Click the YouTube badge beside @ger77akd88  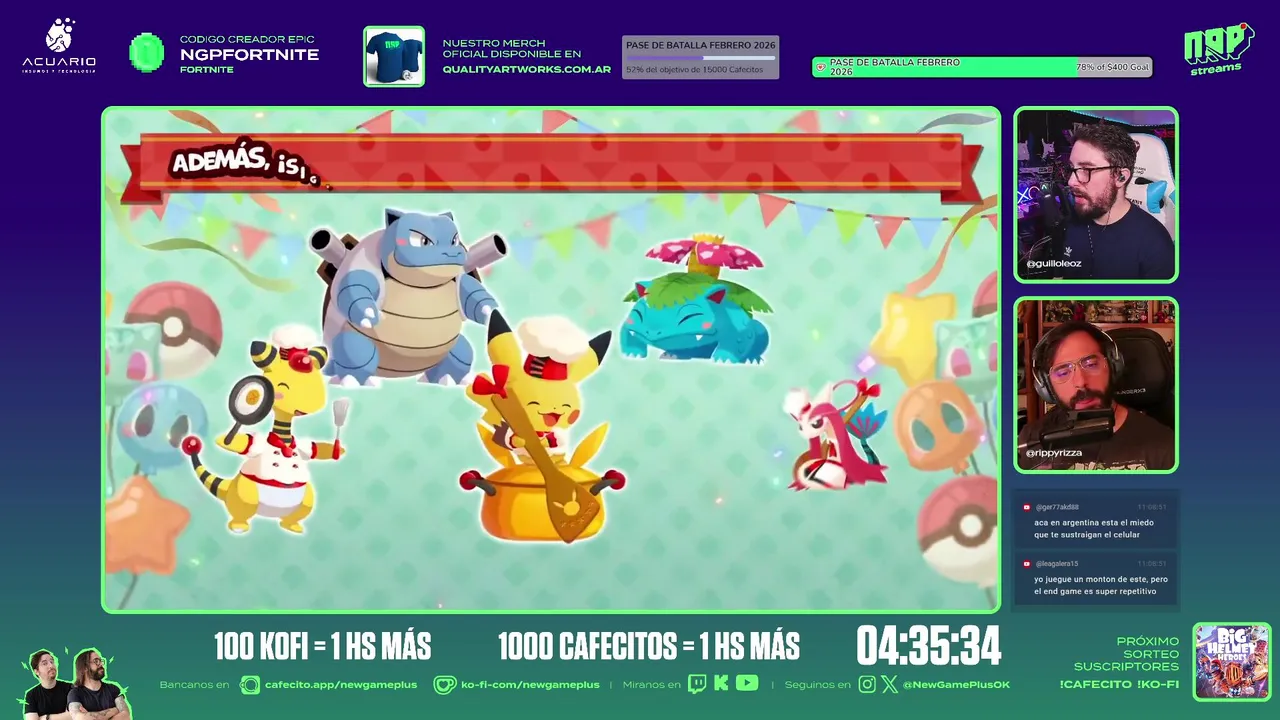pos(1026,507)
